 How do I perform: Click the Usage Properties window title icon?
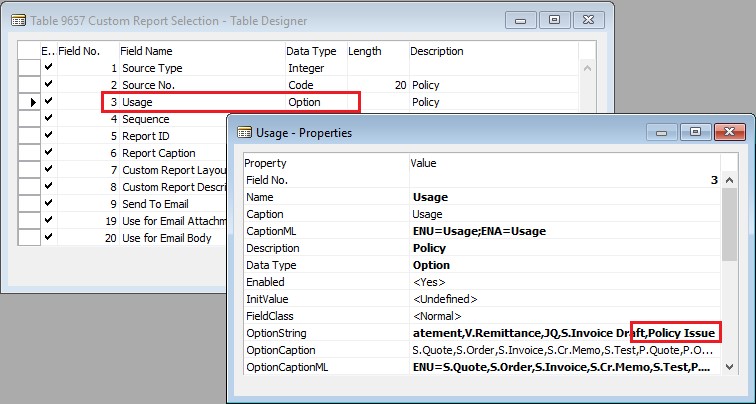click(244, 132)
